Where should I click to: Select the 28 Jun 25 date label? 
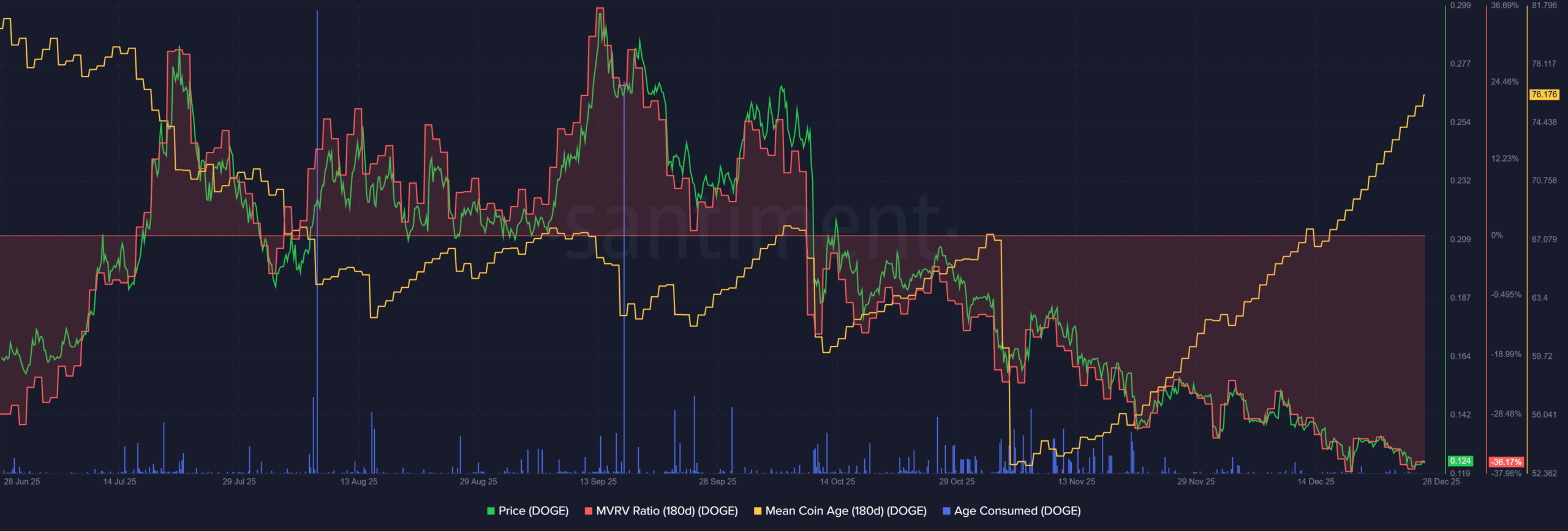point(22,482)
